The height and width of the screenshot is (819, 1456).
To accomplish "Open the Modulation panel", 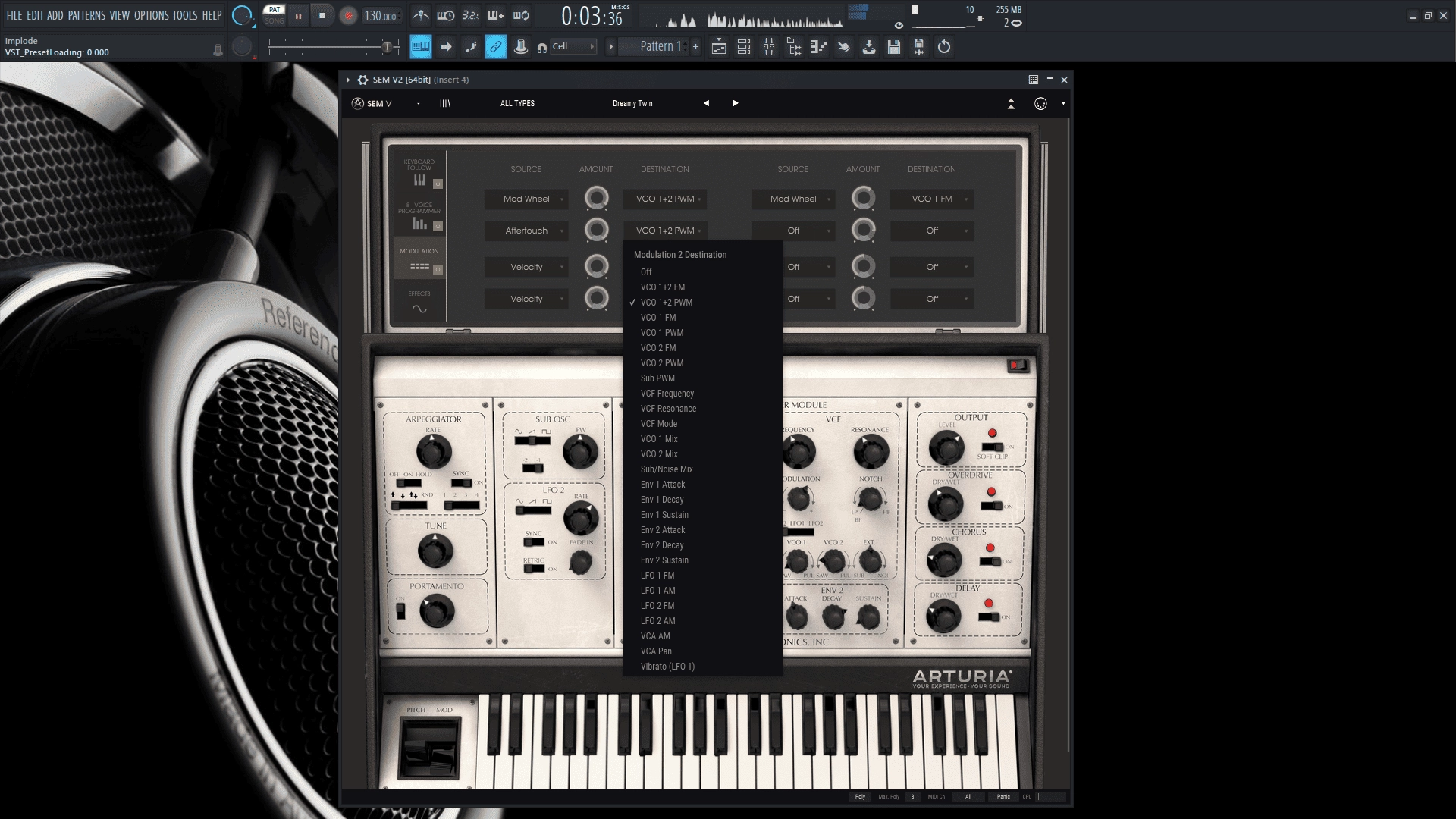I will pyautogui.click(x=419, y=259).
